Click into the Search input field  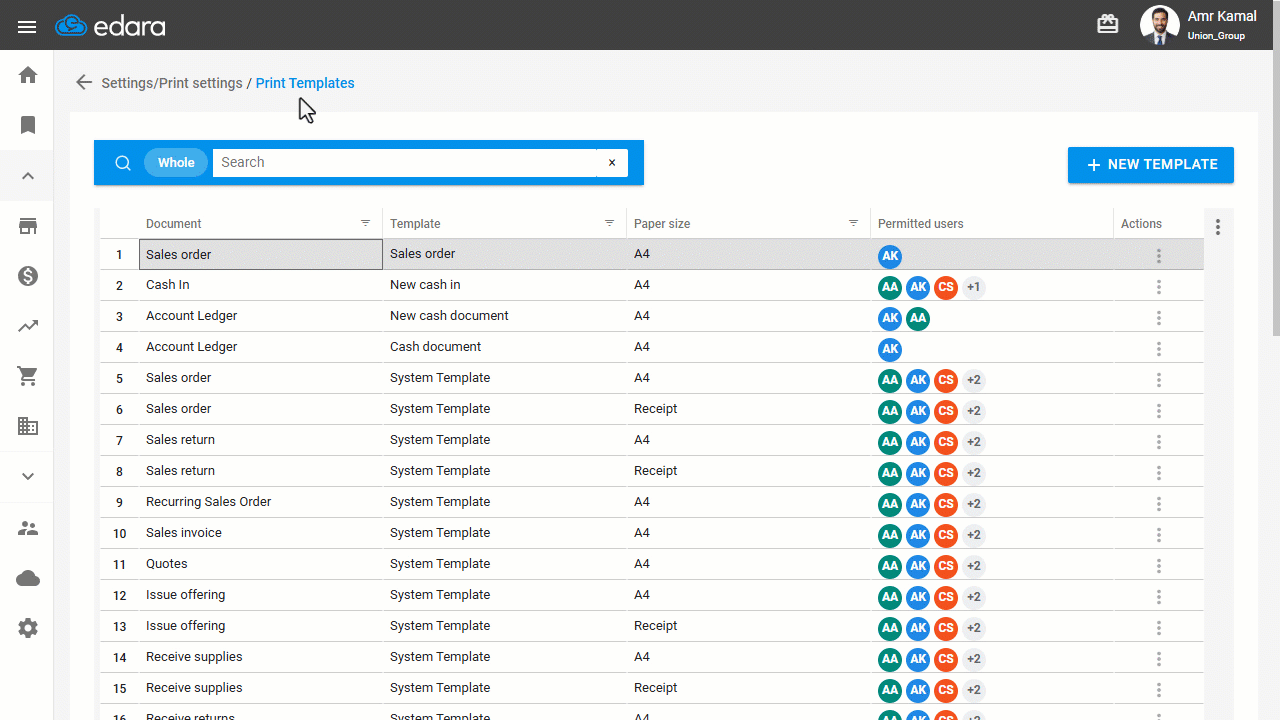[x=405, y=163]
